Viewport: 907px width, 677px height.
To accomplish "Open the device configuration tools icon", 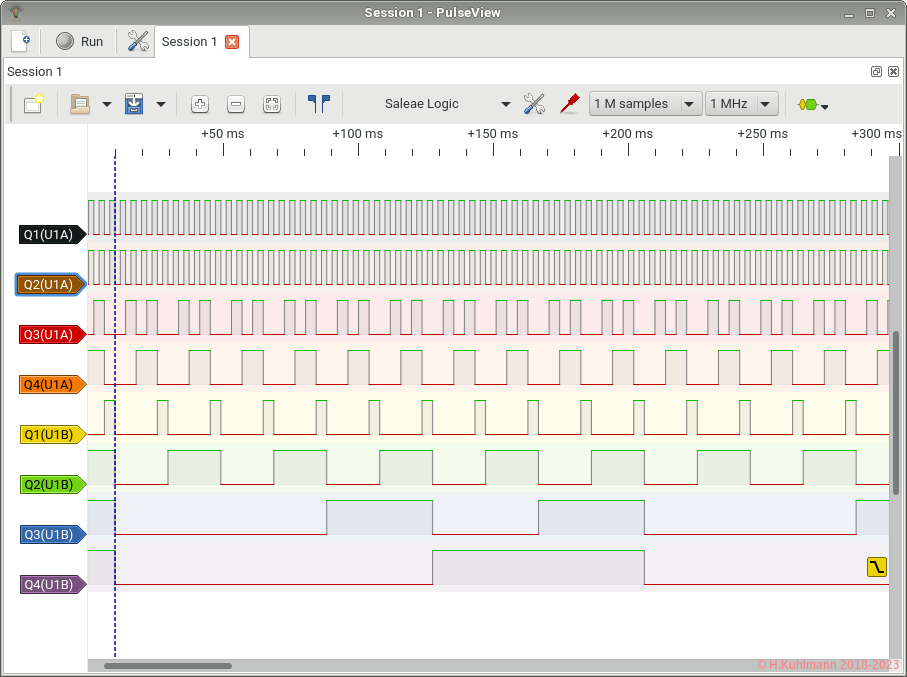I will (534, 104).
